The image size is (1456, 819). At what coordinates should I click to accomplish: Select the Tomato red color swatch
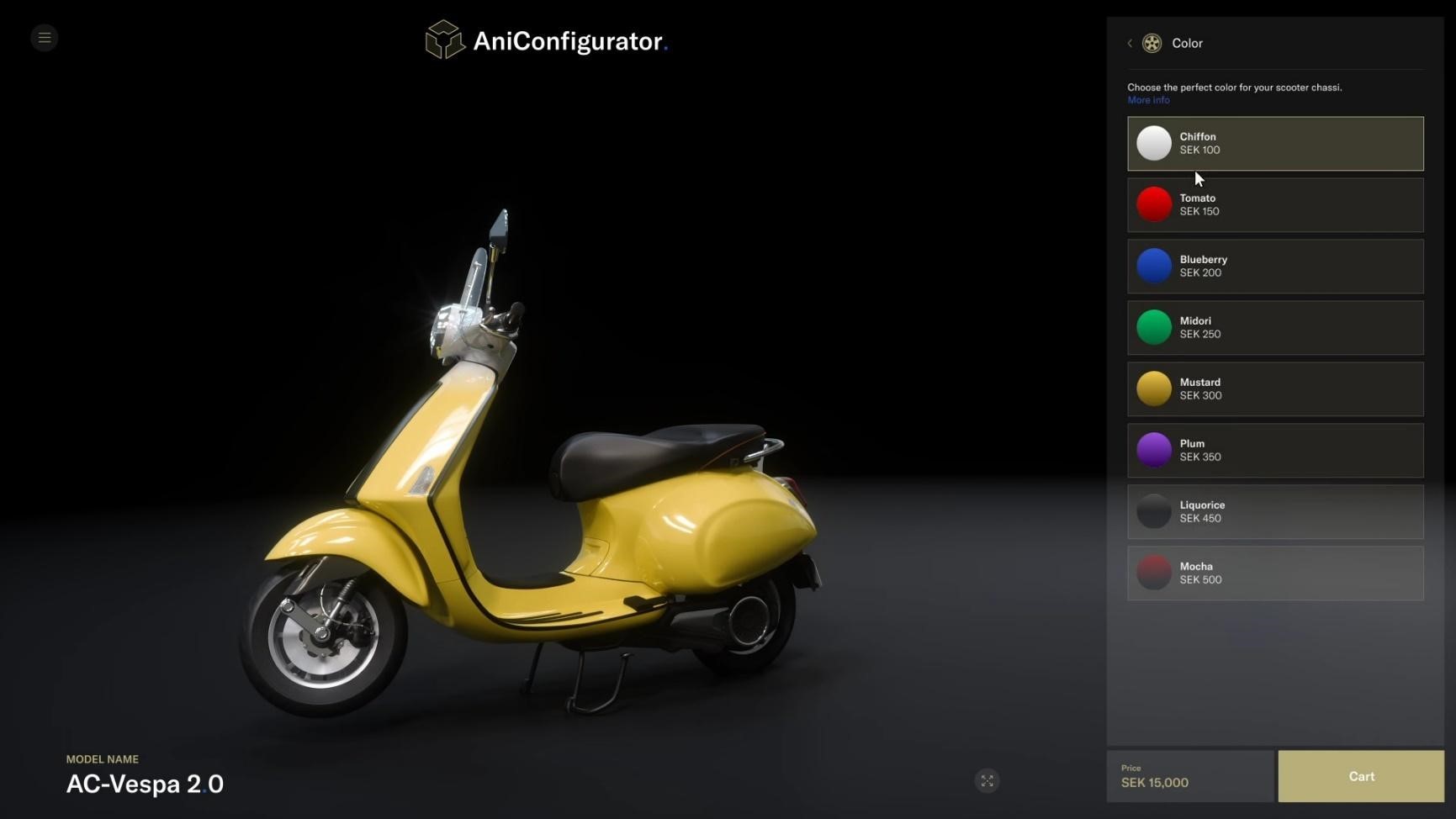pyautogui.click(x=1154, y=204)
